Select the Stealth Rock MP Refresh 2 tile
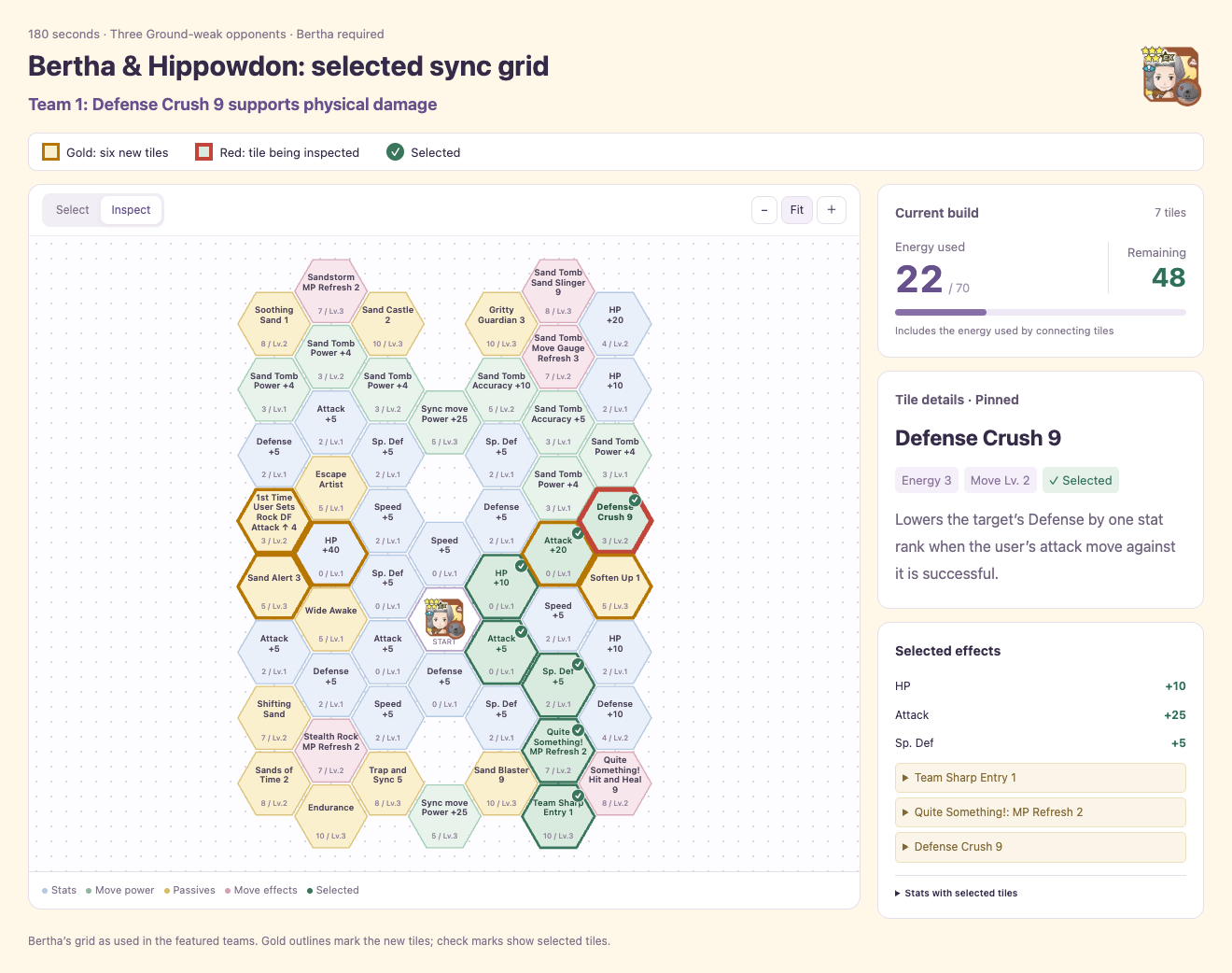1232x973 pixels. coord(331,752)
